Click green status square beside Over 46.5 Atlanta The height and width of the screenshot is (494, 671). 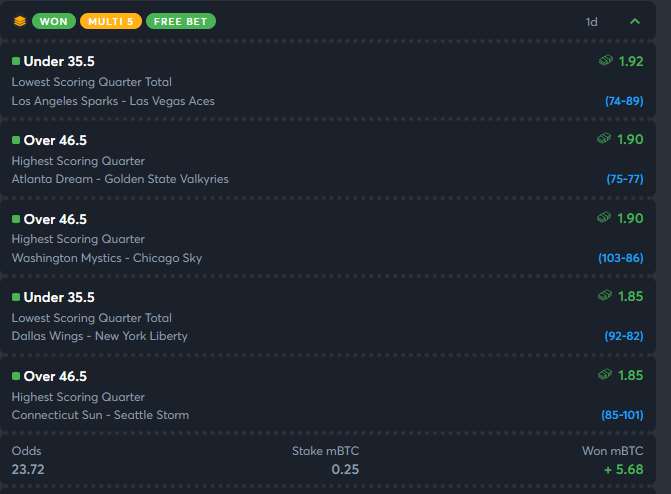tap(16, 140)
